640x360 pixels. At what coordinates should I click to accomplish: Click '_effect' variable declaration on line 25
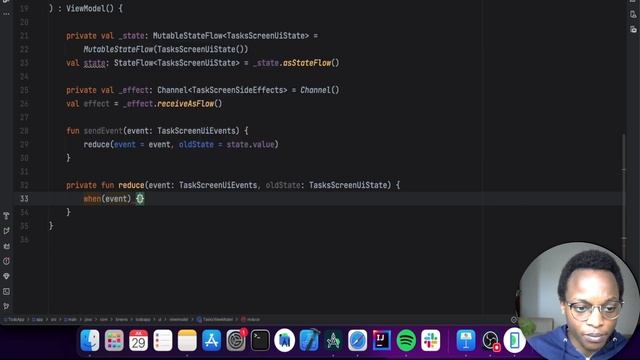133,90
